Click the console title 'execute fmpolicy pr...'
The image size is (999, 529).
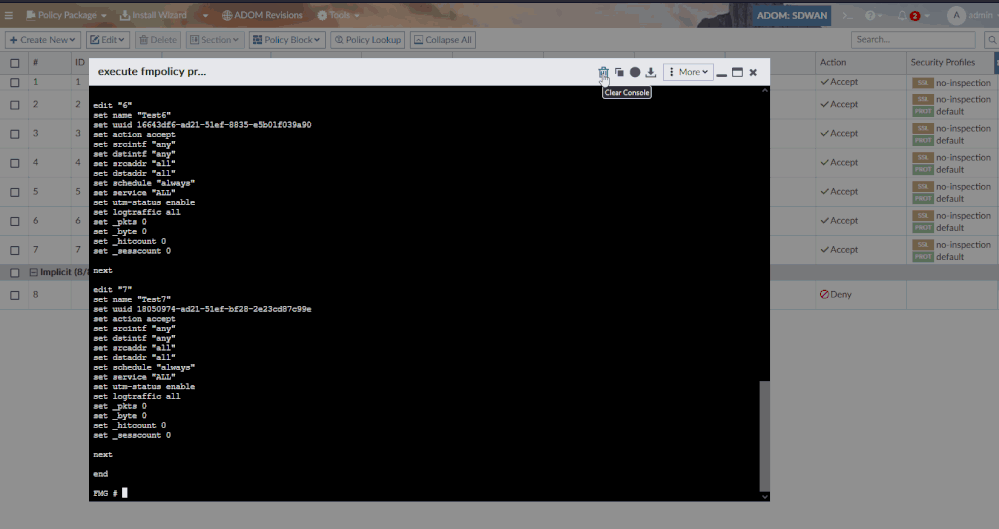[x=152, y=71]
